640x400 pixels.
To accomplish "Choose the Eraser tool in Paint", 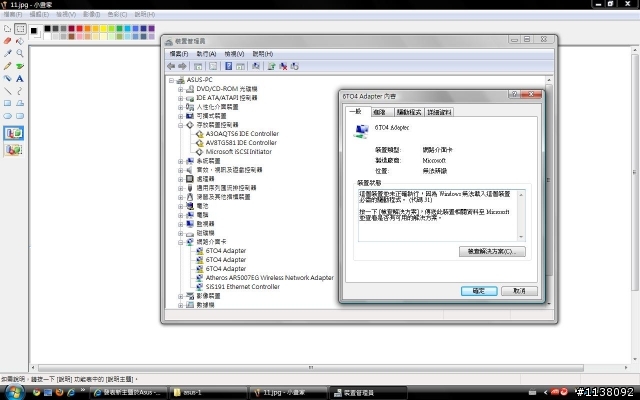I will [7, 41].
